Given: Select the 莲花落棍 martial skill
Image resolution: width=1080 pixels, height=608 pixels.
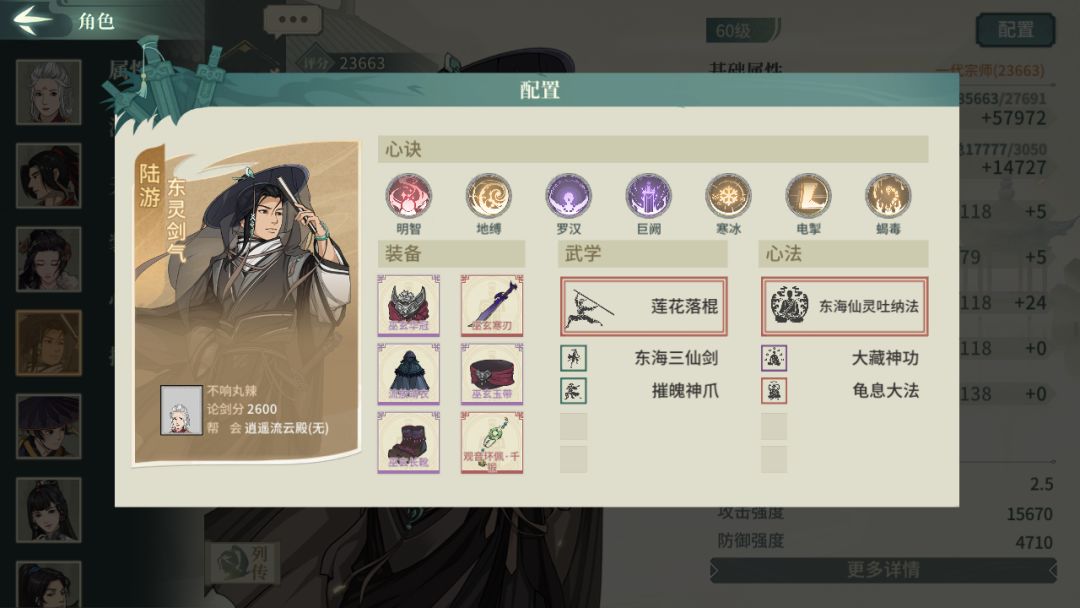Looking at the screenshot, I should pos(643,306).
